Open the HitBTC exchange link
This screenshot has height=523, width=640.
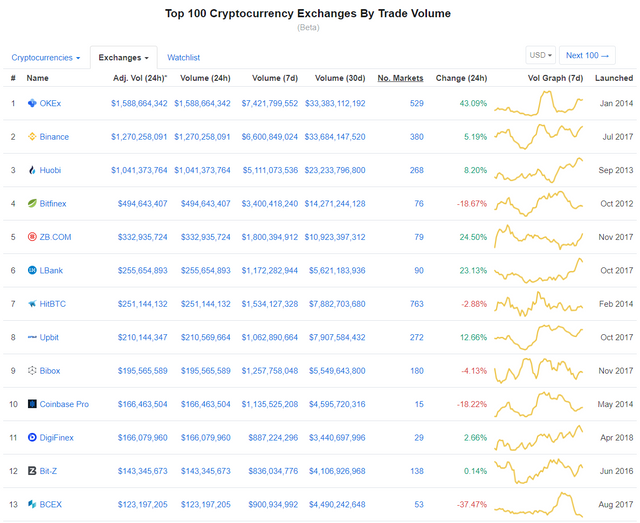tap(53, 304)
